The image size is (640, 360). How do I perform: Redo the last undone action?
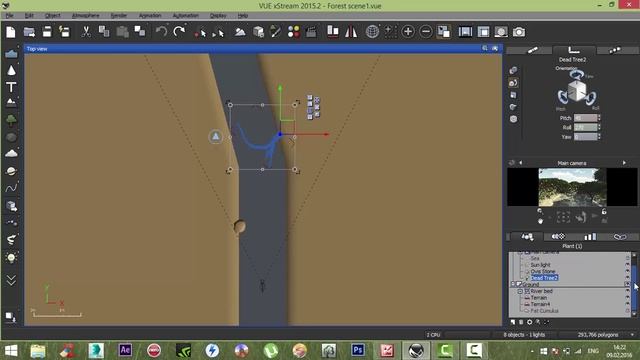pos(179,32)
